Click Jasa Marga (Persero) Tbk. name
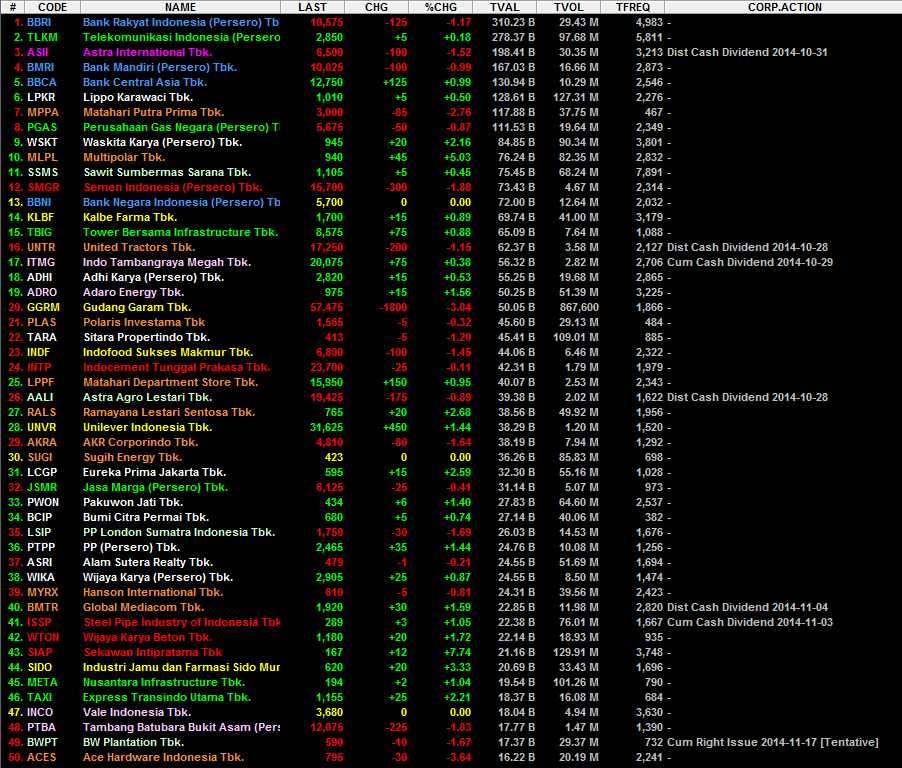Screen dimensions: 902x768 coord(155,487)
